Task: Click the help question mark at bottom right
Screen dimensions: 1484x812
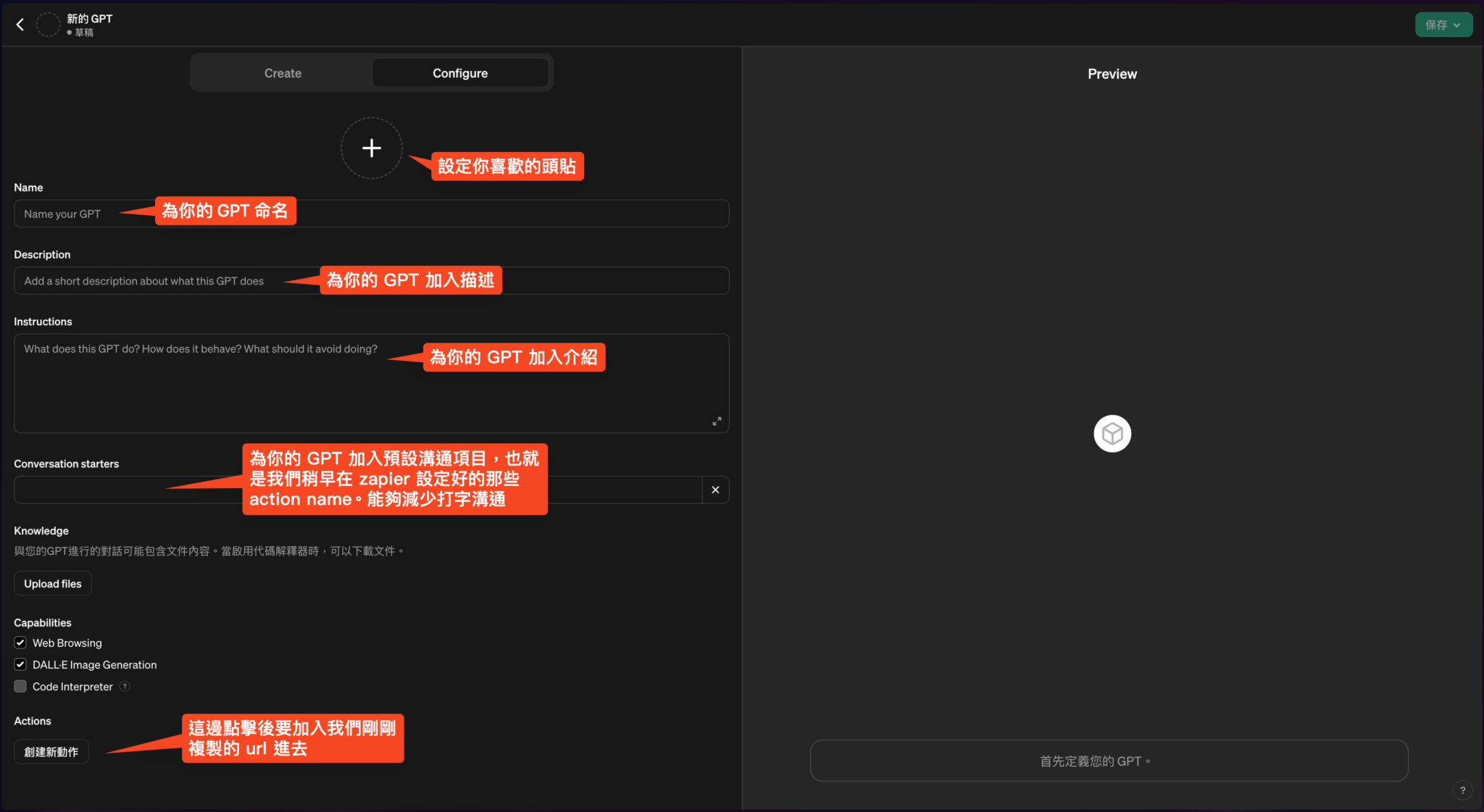Action: pos(1463,790)
